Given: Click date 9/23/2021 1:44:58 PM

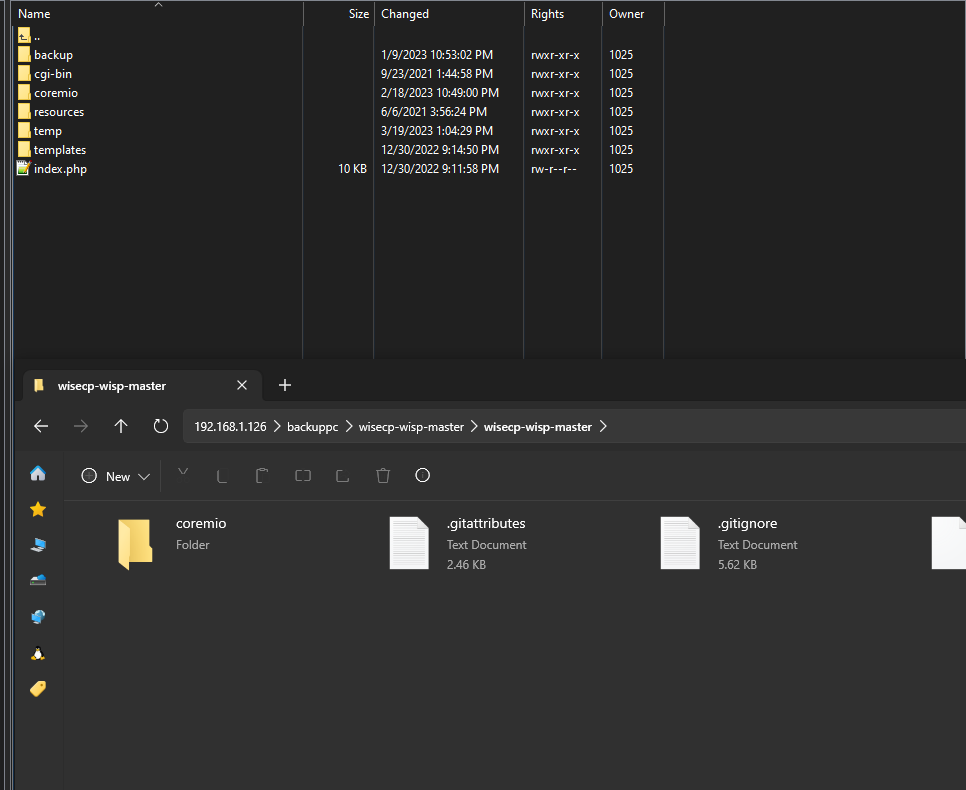Looking at the screenshot, I should [x=437, y=74].
